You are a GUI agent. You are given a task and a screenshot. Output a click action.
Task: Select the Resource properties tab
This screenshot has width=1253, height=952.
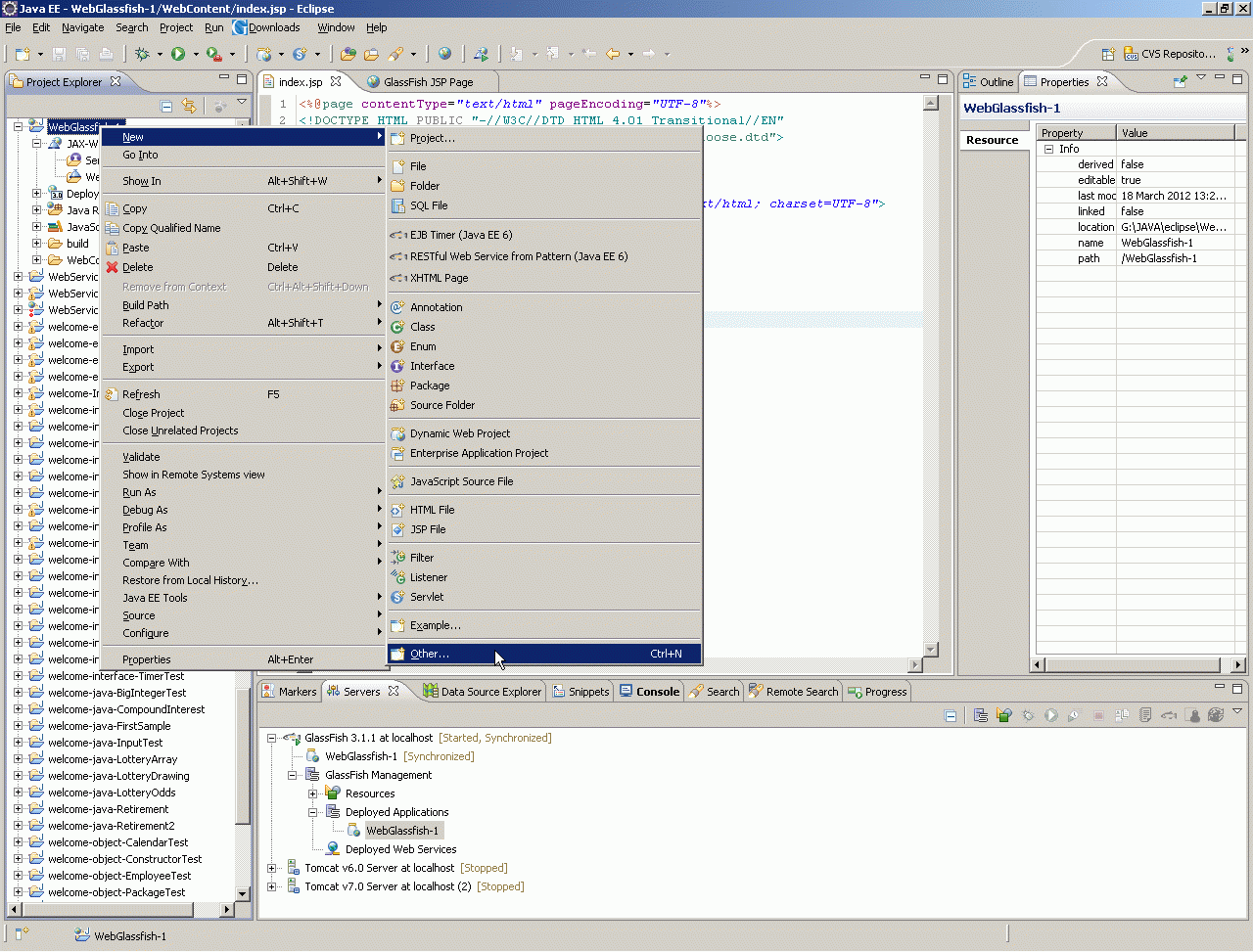993,140
